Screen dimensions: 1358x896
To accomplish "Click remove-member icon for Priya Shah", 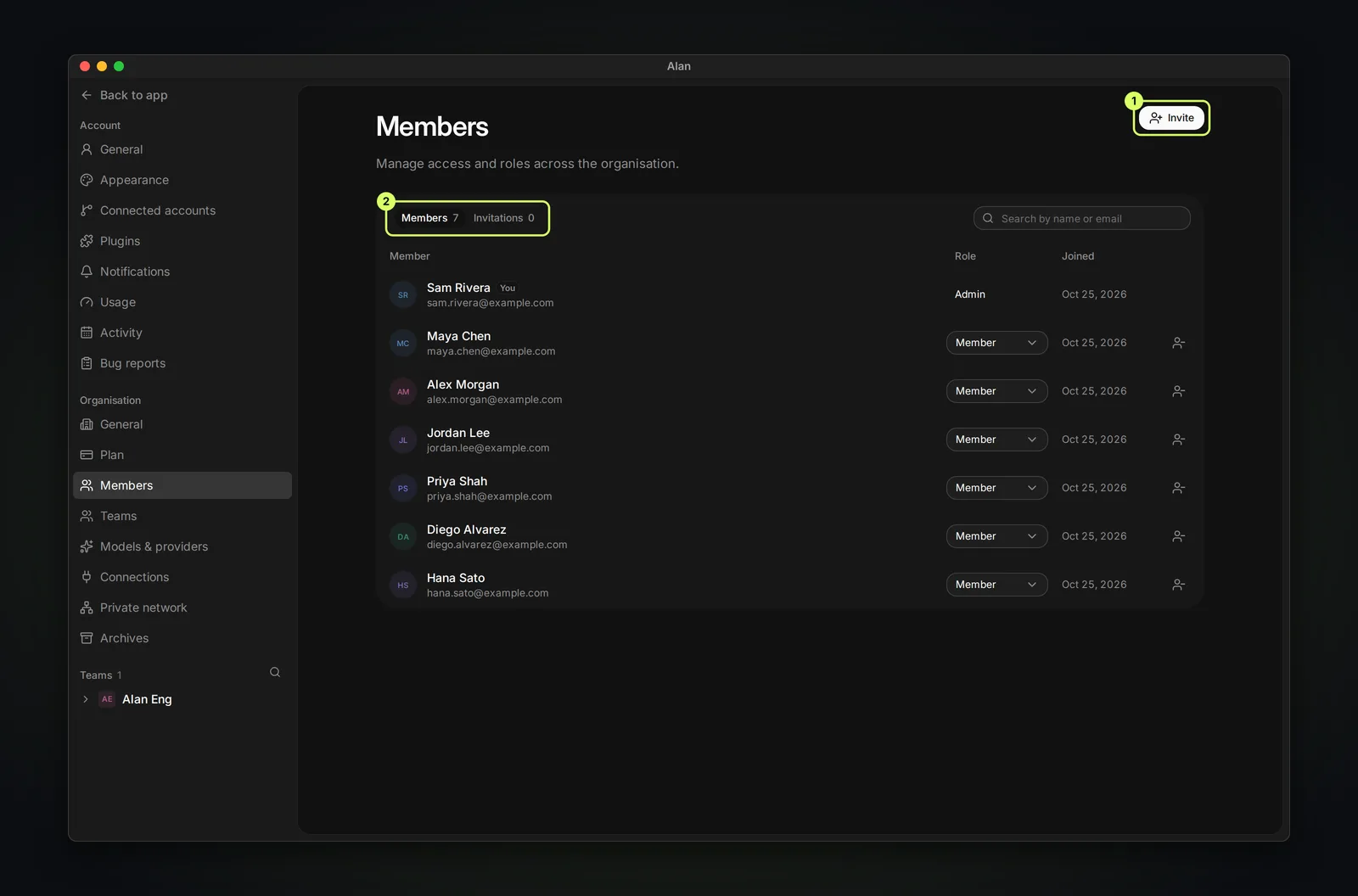I will (x=1178, y=488).
